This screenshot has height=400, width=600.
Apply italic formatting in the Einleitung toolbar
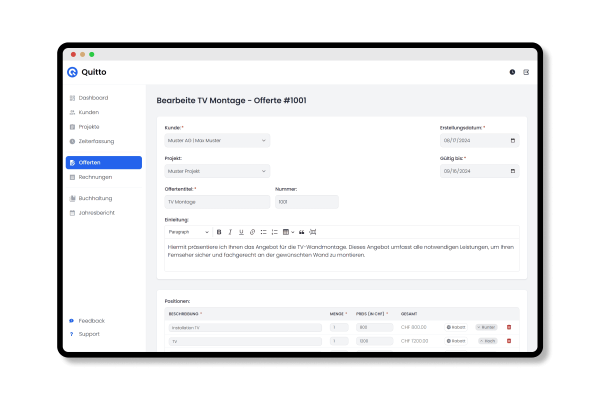[230, 232]
